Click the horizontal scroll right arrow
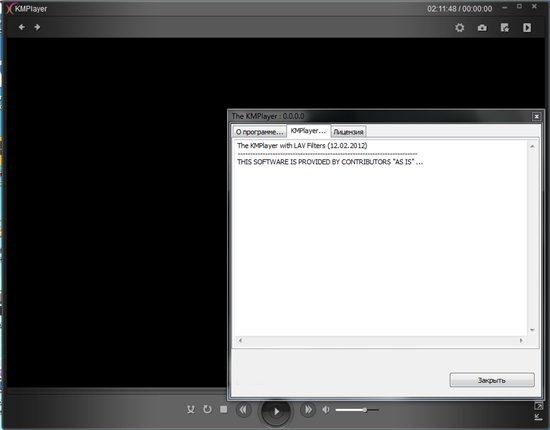The height and width of the screenshot is (430, 550). [x=521, y=340]
